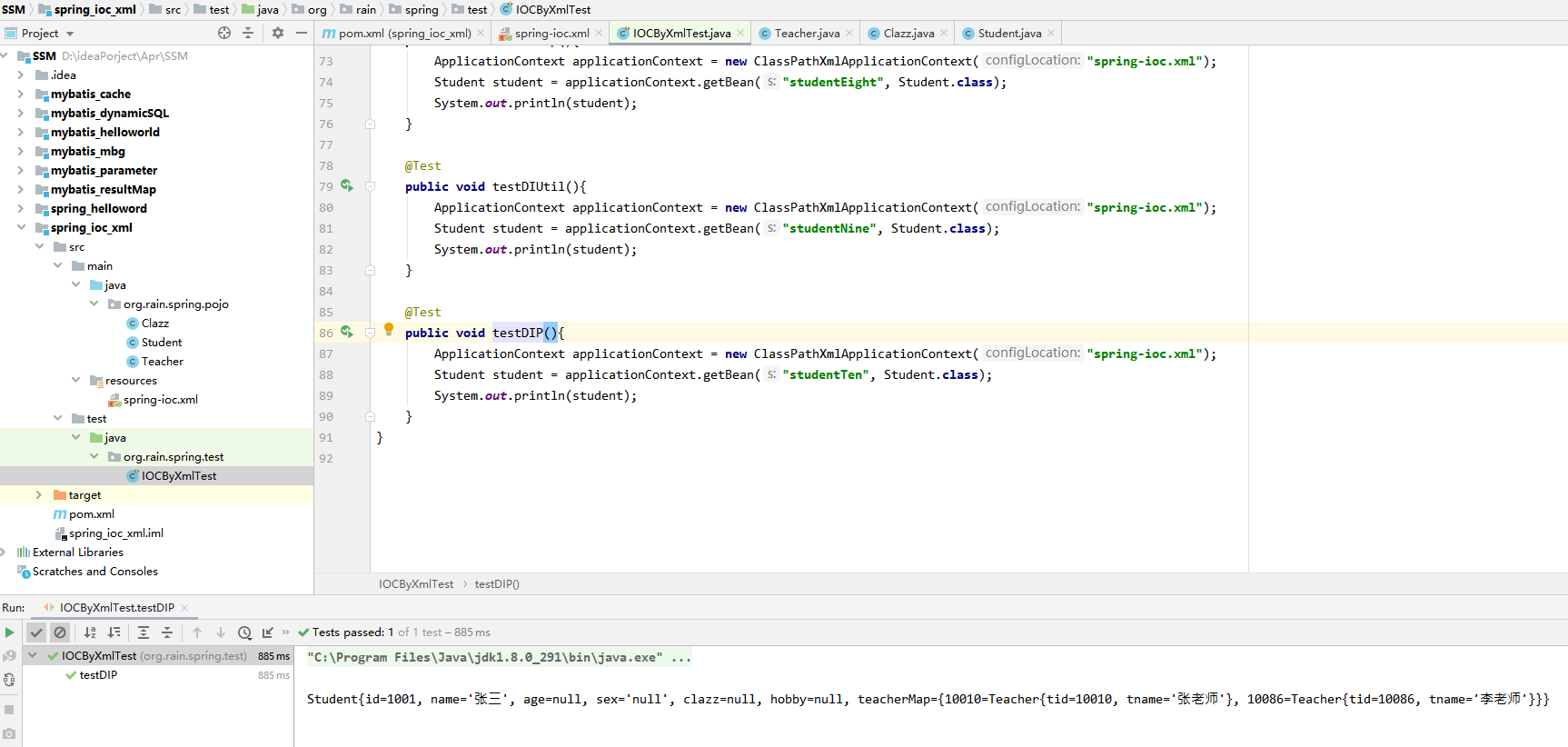Screen dimensions: 1568x747
Task: Toggle Show Ignored tests button
Action: pos(60,632)
